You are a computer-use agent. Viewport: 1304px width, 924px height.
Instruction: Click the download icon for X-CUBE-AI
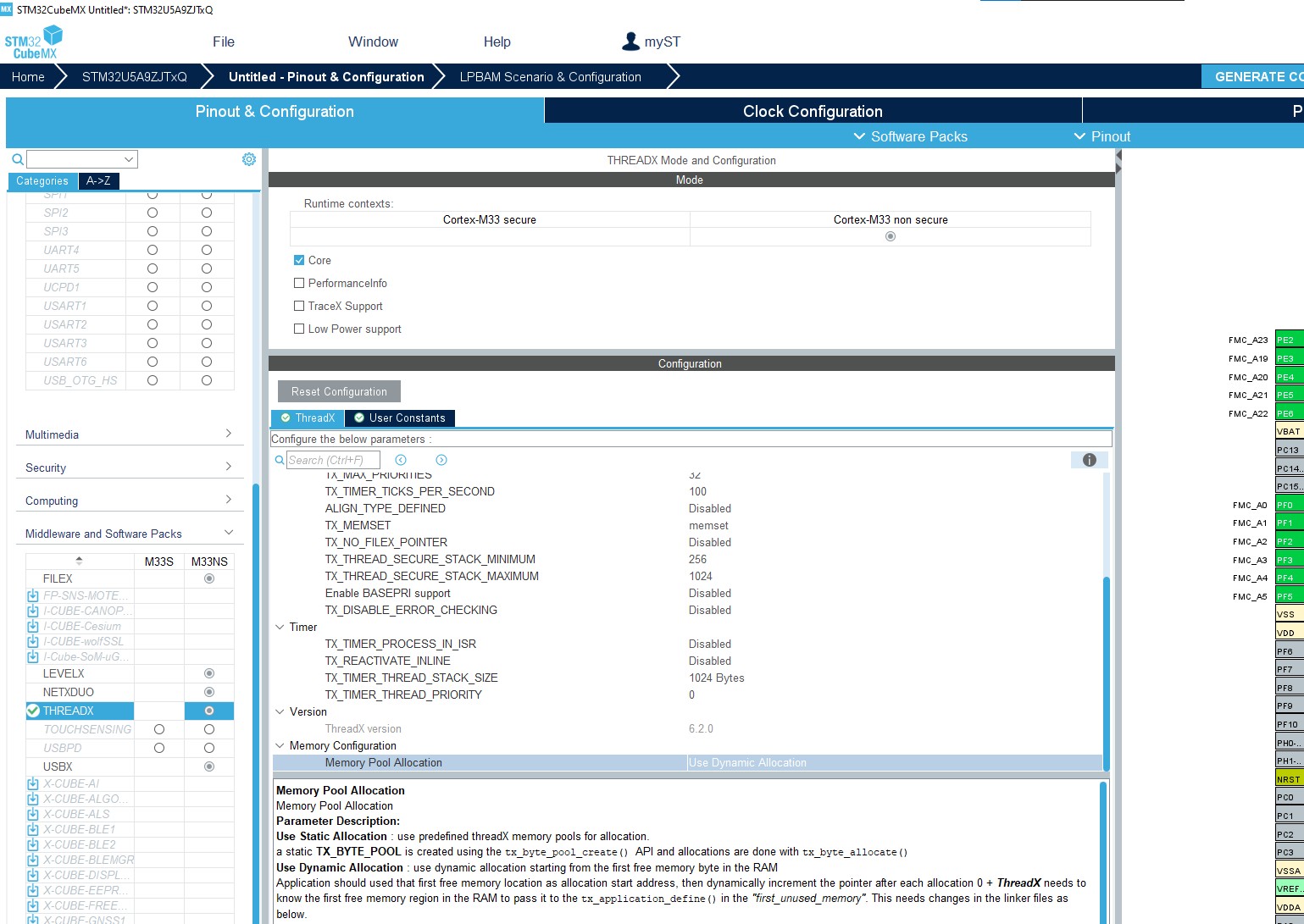33,783
